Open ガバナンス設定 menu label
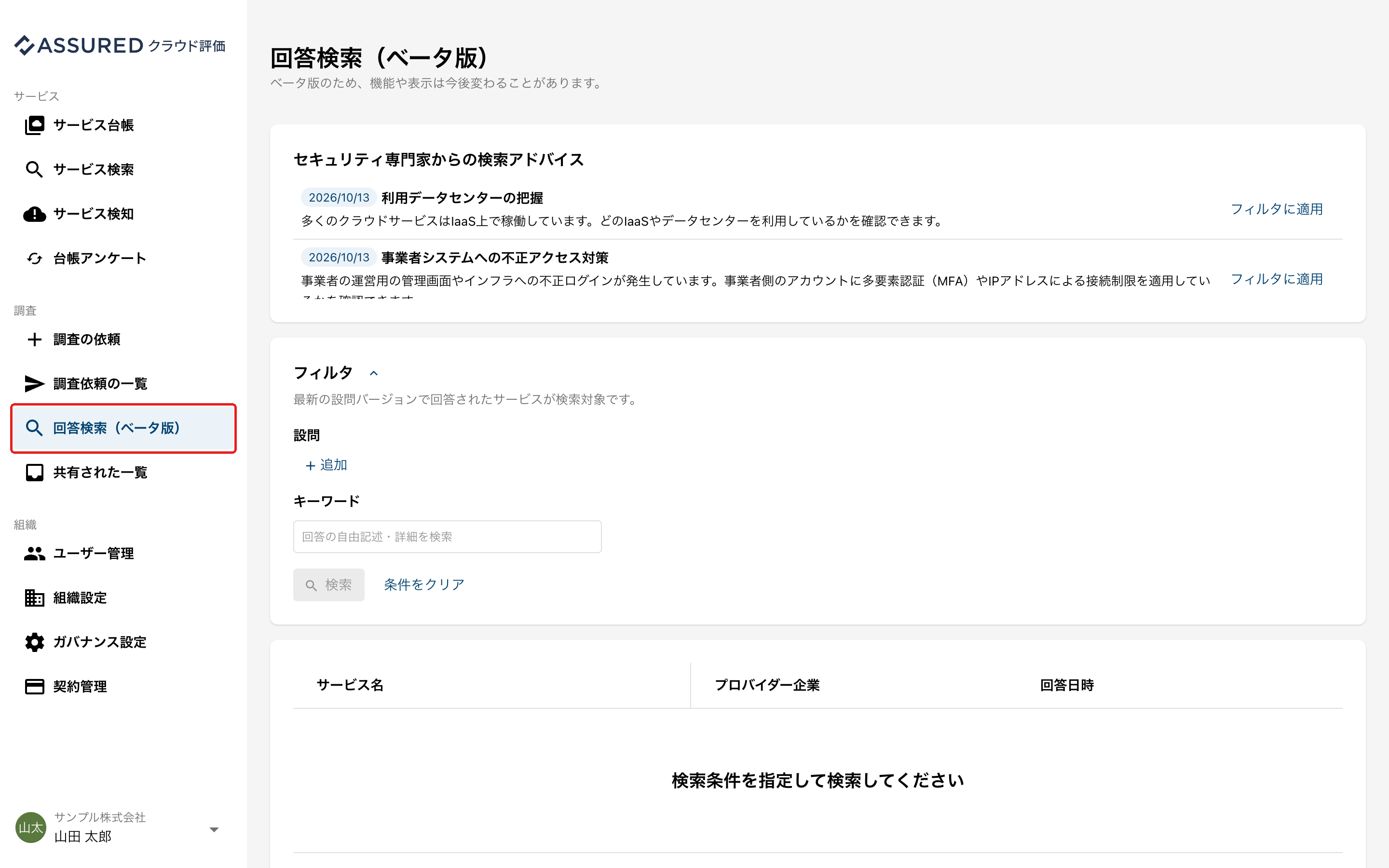The height and width of the screenshot is (868, 1389). click(100, 642)
